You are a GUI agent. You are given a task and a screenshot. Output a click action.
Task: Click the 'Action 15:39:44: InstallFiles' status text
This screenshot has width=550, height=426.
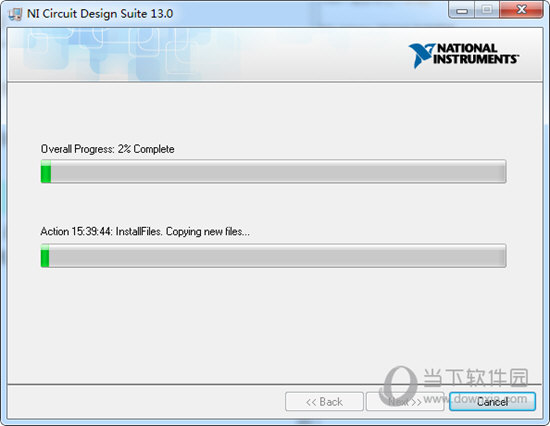[145, 232]
